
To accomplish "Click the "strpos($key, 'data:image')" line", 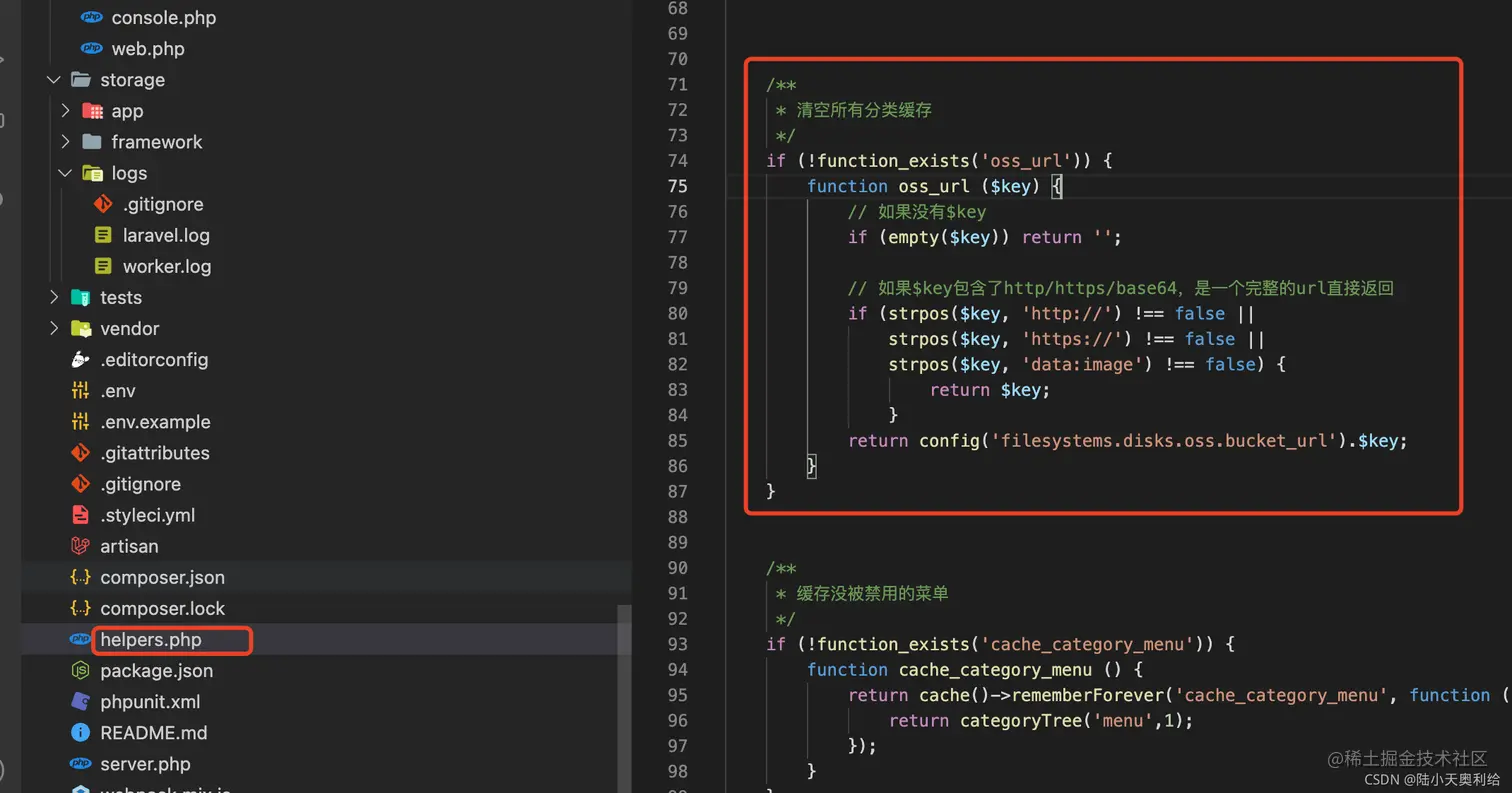I will pos(1087,364).
